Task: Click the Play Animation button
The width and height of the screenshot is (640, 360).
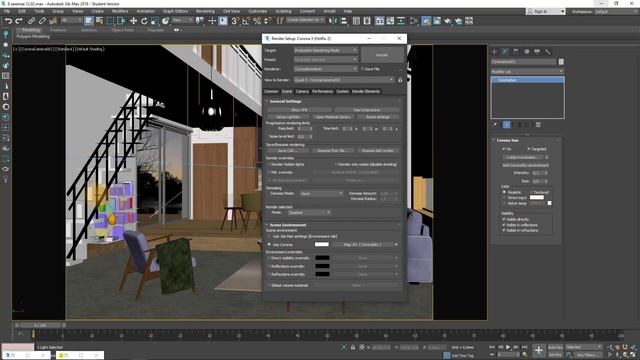Action: [x=508, y=347]
